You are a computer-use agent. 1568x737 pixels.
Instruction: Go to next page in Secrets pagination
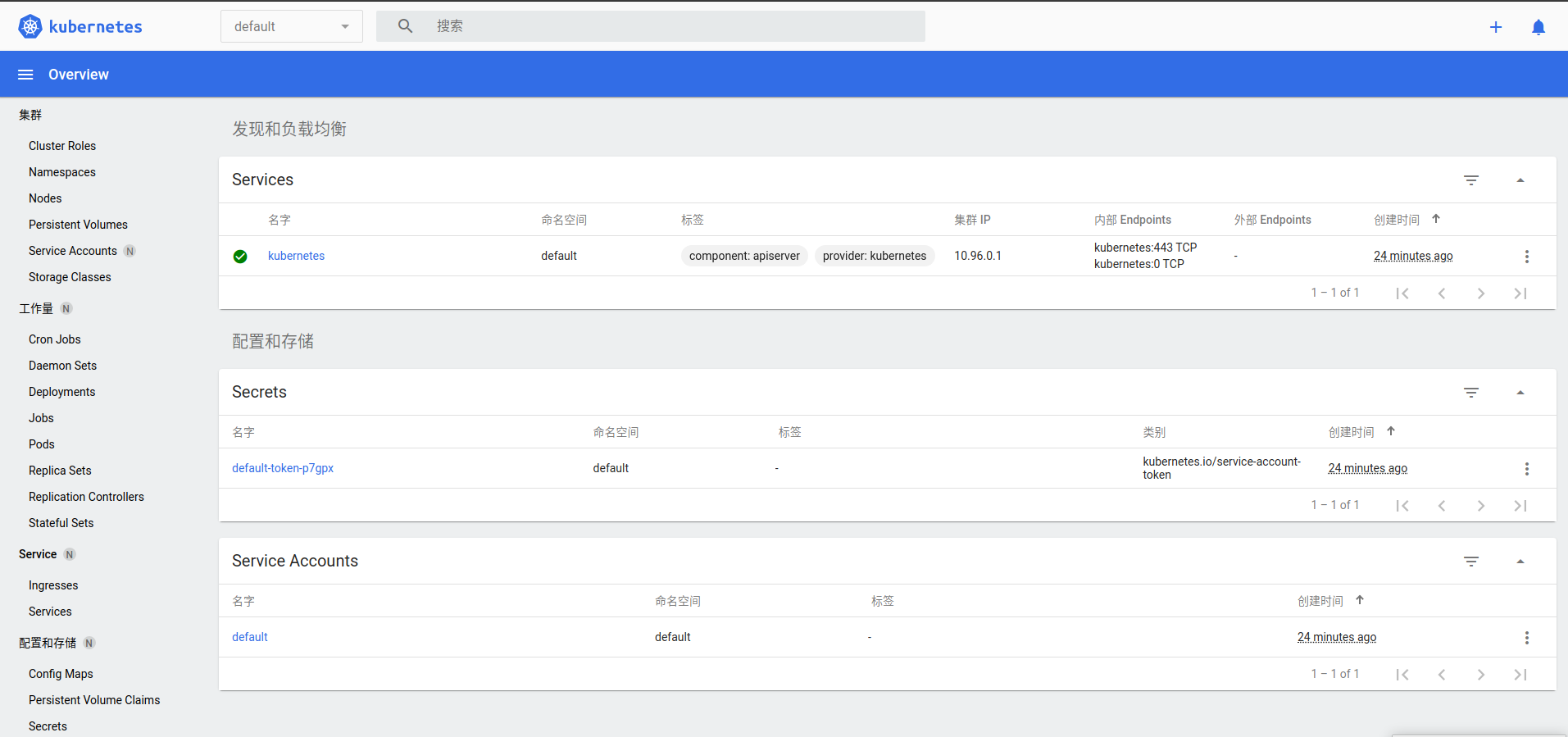(1481, 506)
